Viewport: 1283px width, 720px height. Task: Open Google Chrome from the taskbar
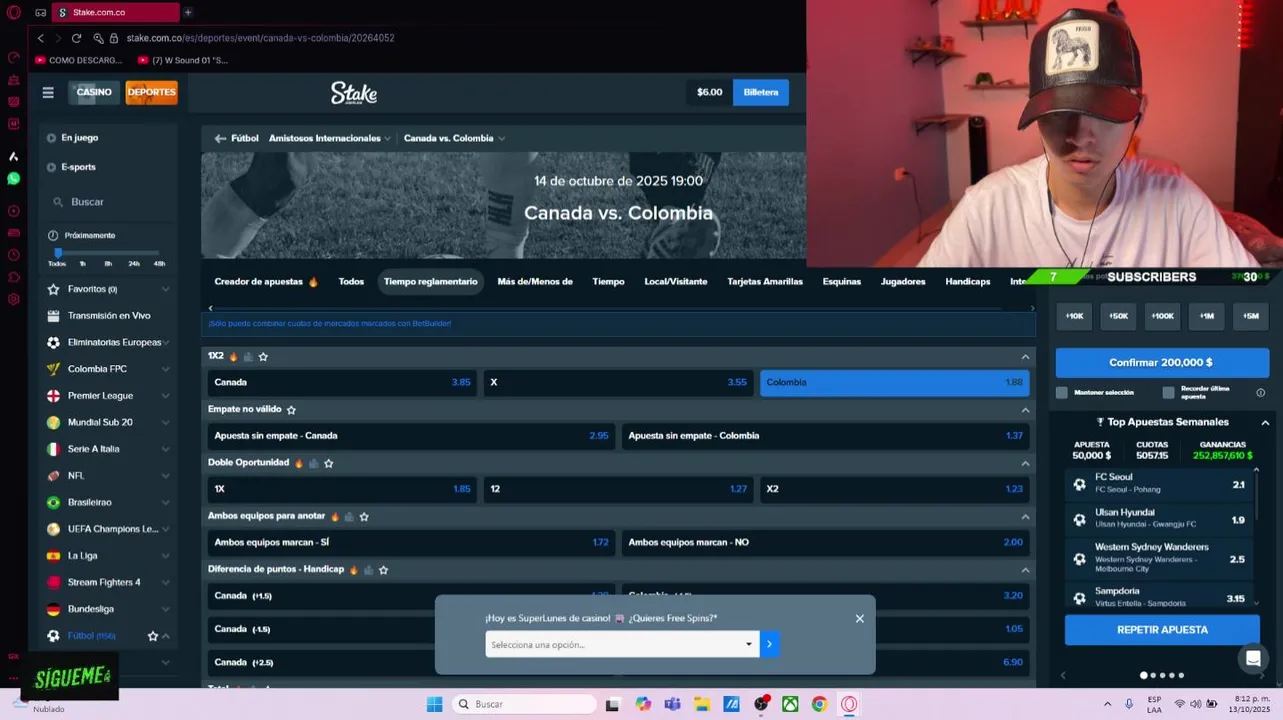(819, 704)
